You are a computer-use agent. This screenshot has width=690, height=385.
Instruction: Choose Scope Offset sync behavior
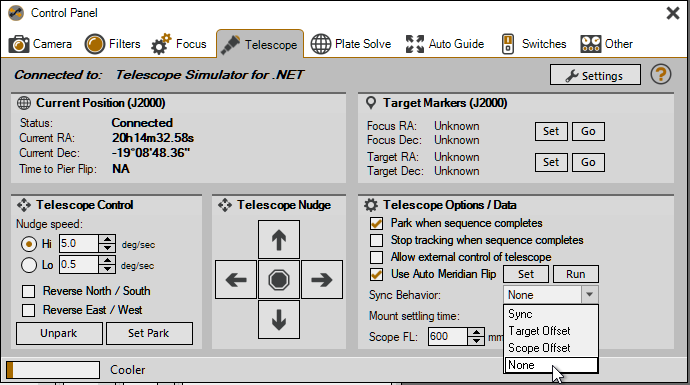551,348
